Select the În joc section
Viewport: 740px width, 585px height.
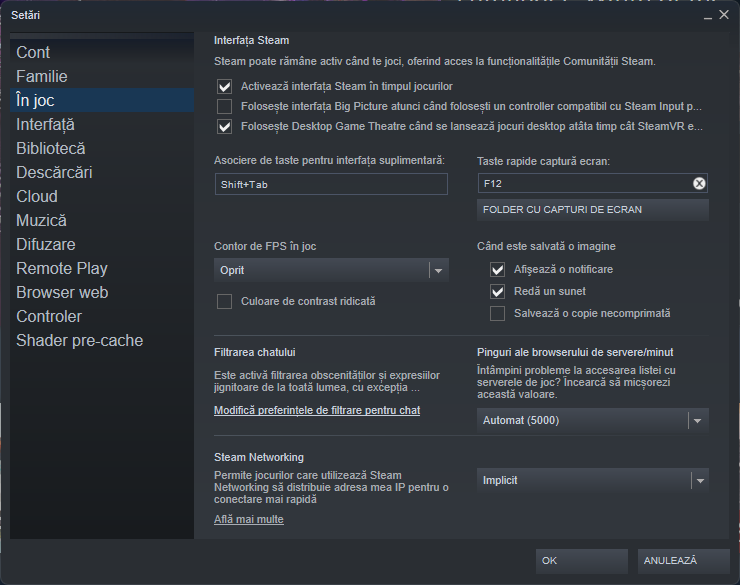point(102,100)
